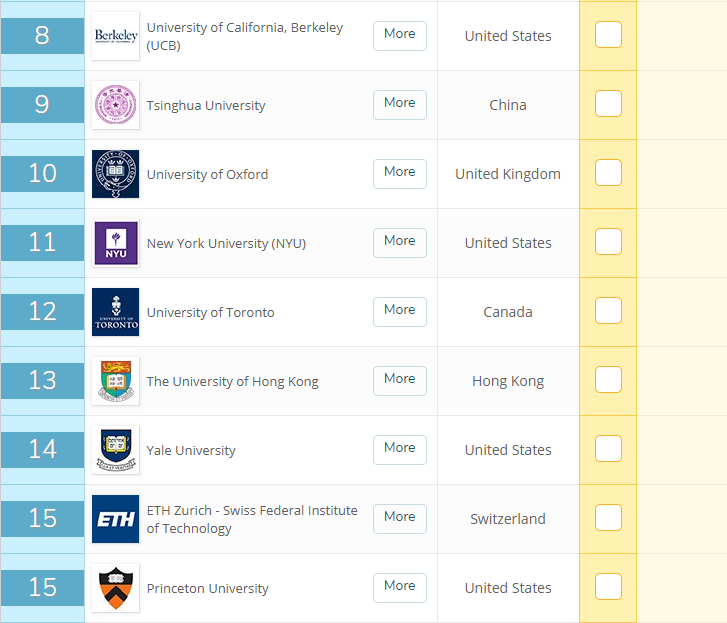The height and width of the screenshot is (623, 727).
Task: Expand More info for New York University
Action: point(400,241)
